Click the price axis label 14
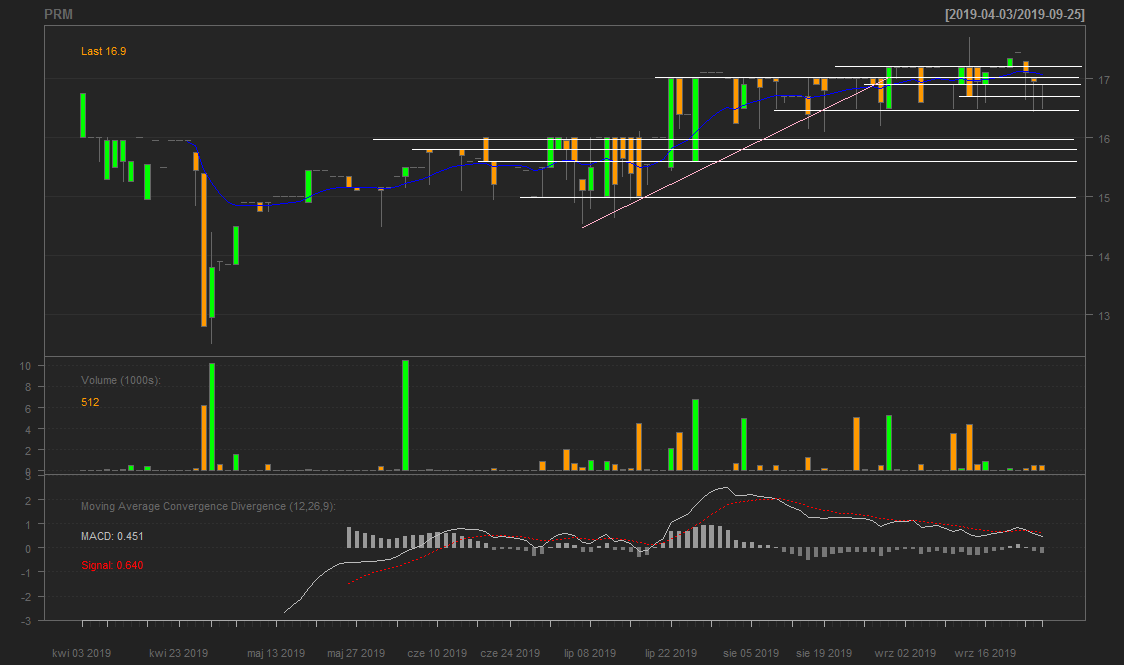This screenshot has height=665, width=1124. [x=1103, y=257]
